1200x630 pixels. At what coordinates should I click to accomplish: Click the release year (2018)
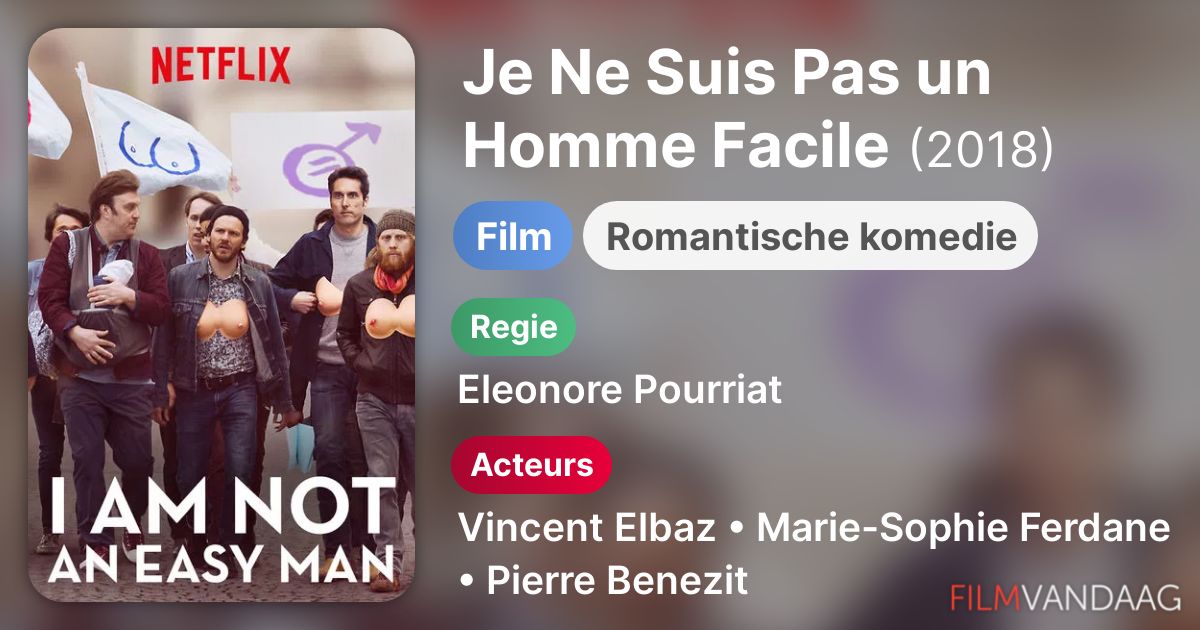tap(981, 149)
